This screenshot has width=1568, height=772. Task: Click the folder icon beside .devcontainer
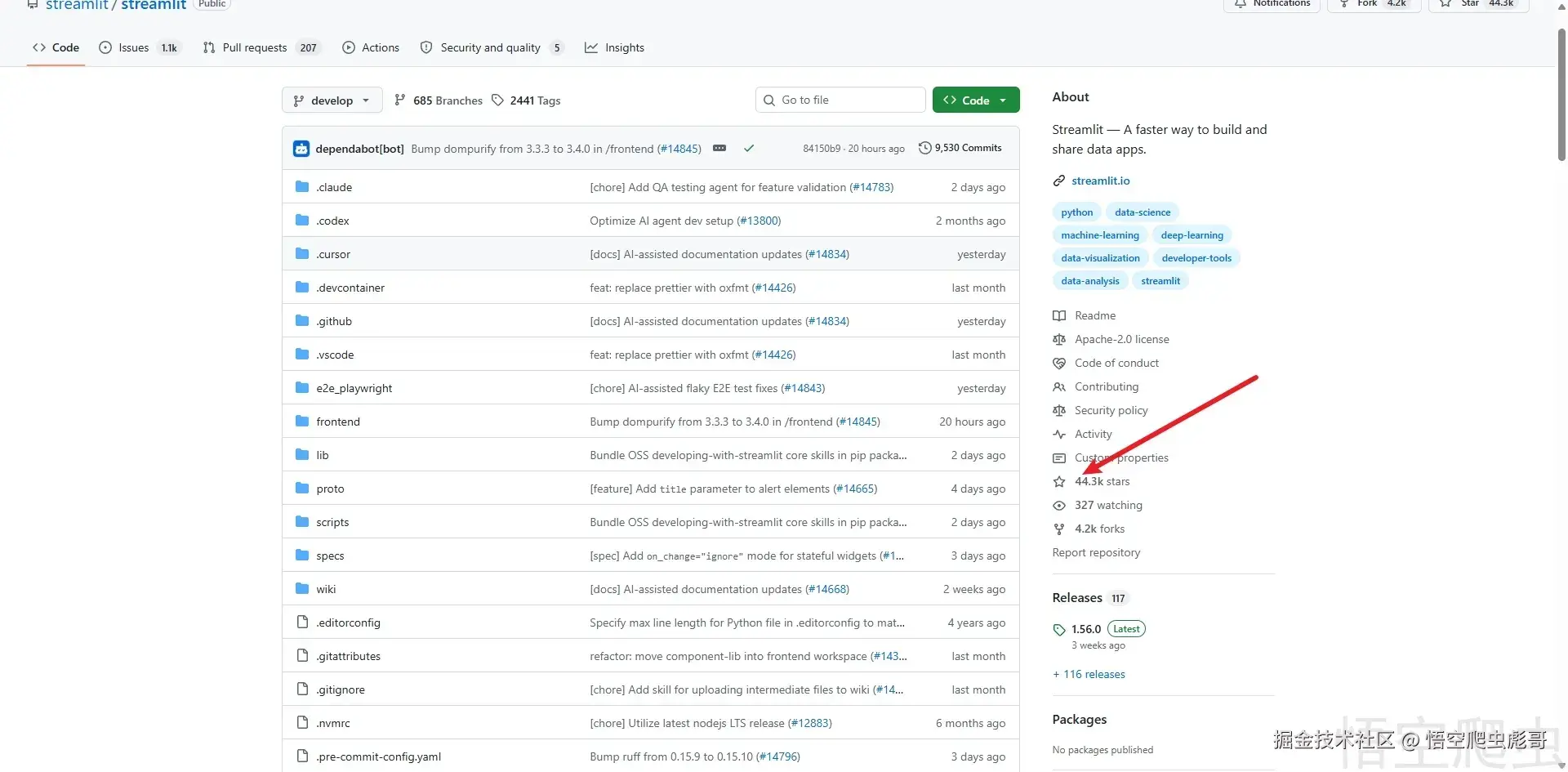302,288
